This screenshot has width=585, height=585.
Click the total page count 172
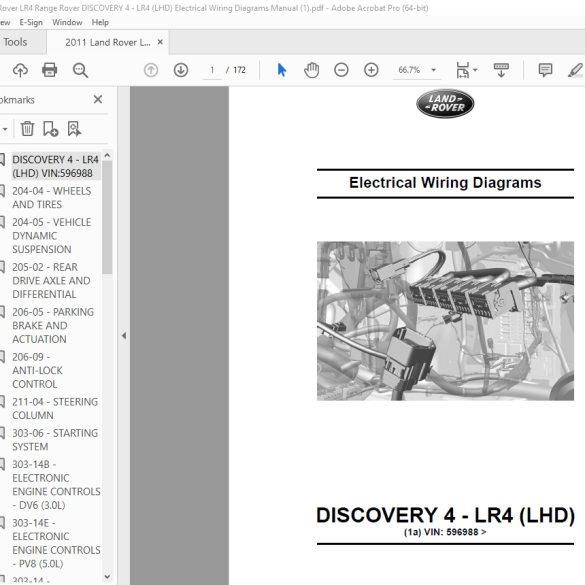click(x=240, y=70)
